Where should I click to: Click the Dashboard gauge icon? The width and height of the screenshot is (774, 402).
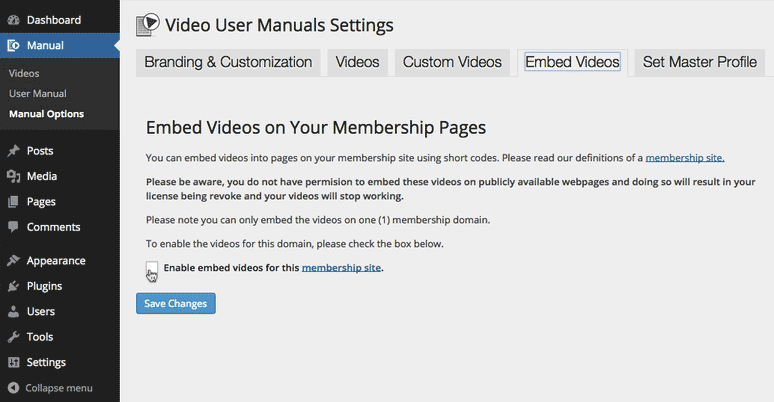13,20
